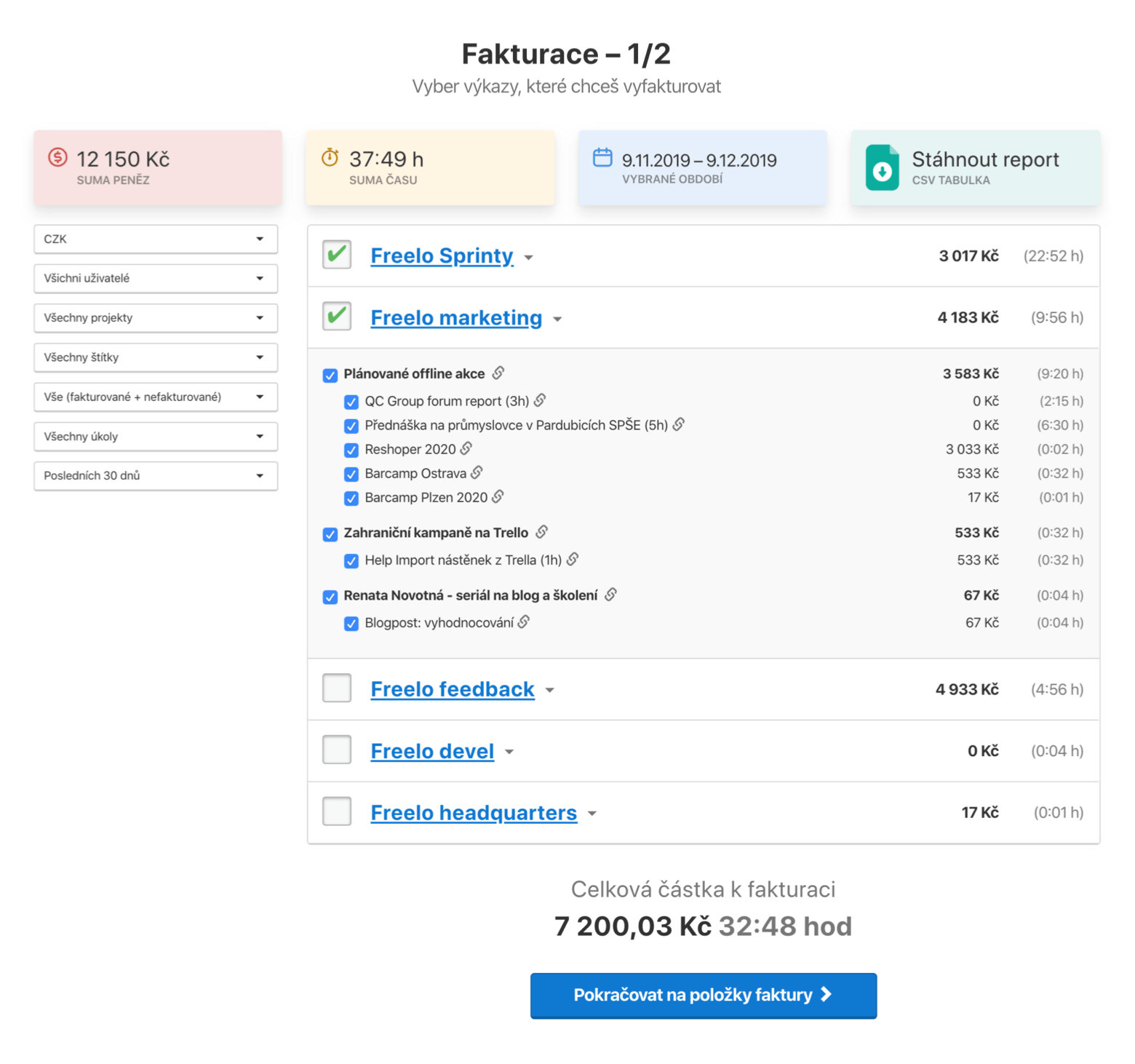Open link icon beside Plánované offline akce
Viewport: 1135px width, 1064px height.
498,373
